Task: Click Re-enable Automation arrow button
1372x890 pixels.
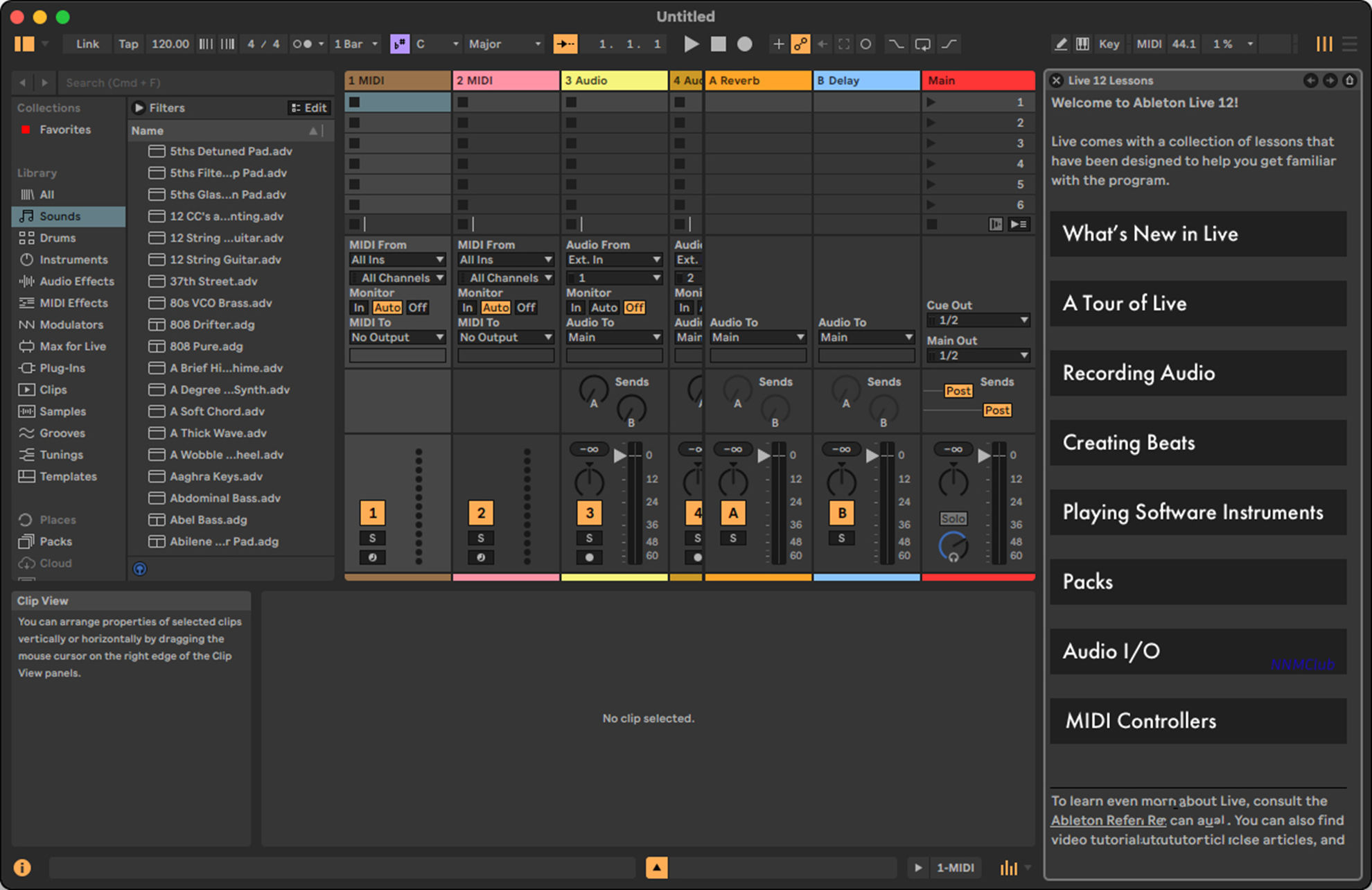Action: click(823, 44)
